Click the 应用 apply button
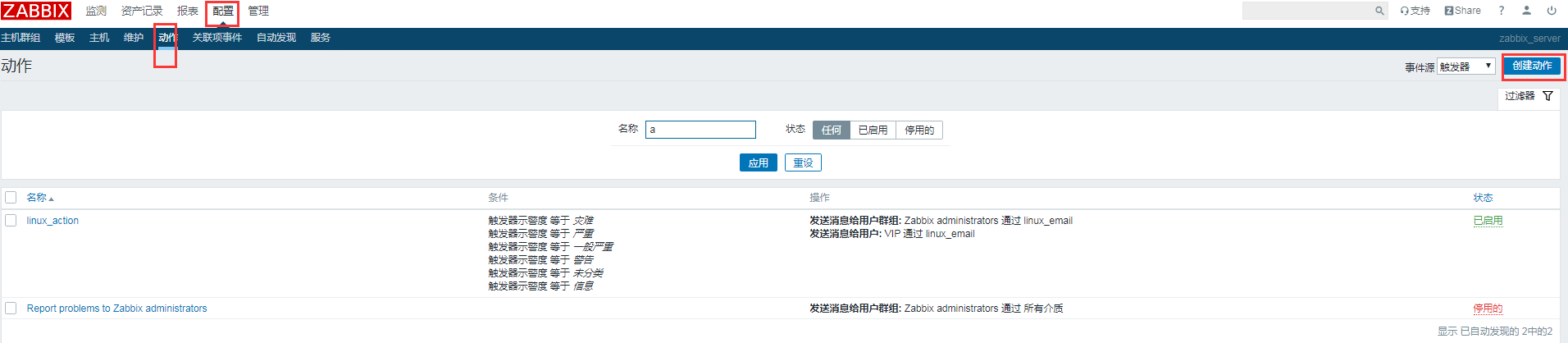This screenshot has height=343, width=1568. [759, 162]
